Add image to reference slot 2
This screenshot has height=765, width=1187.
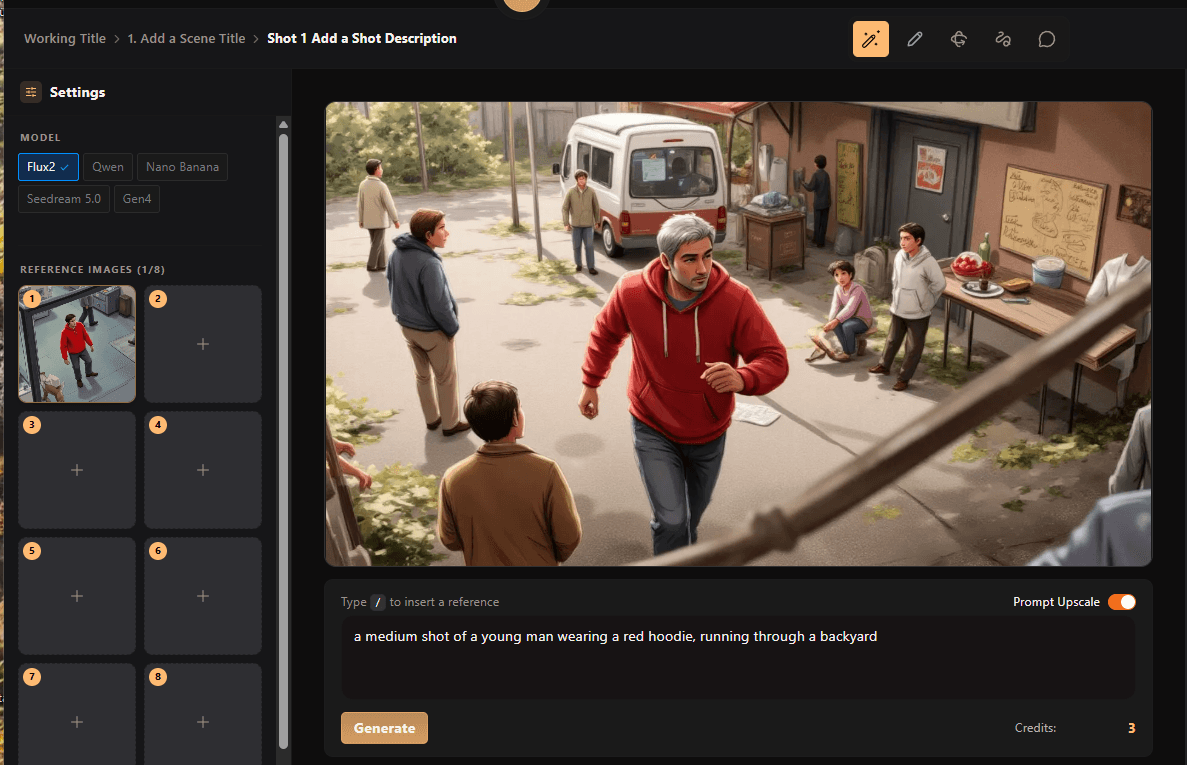[203, 344]
